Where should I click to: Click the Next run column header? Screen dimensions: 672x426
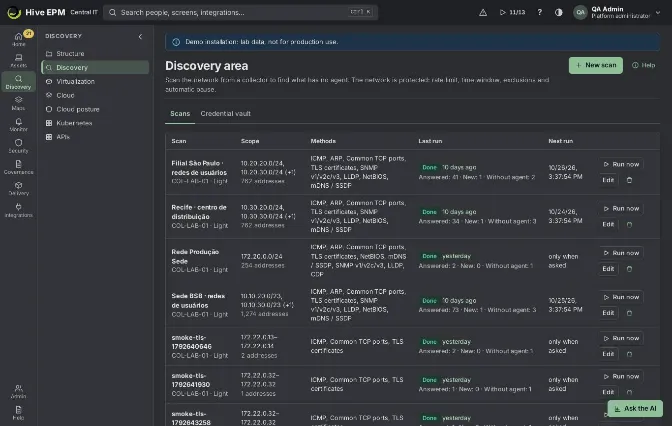(x=560, y=141)
